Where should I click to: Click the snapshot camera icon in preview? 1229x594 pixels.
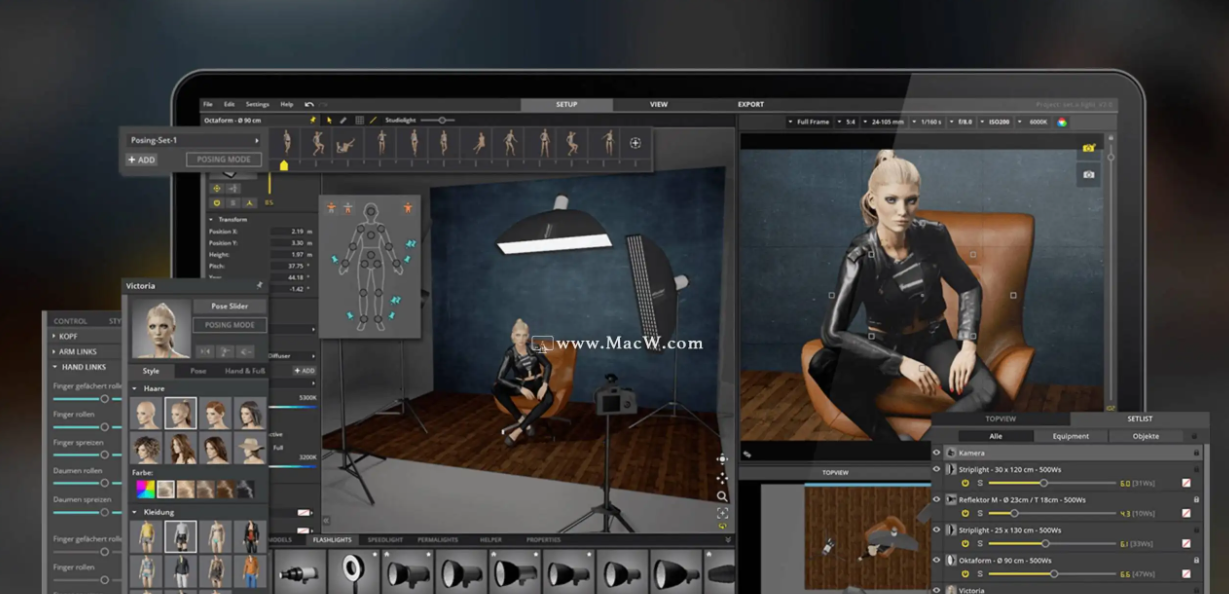click(1089, 174)
